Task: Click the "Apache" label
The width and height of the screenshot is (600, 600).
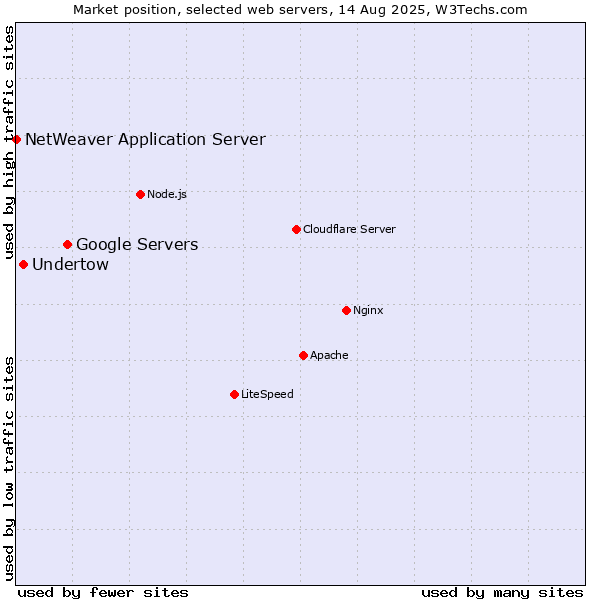Action: coord(329,355)
